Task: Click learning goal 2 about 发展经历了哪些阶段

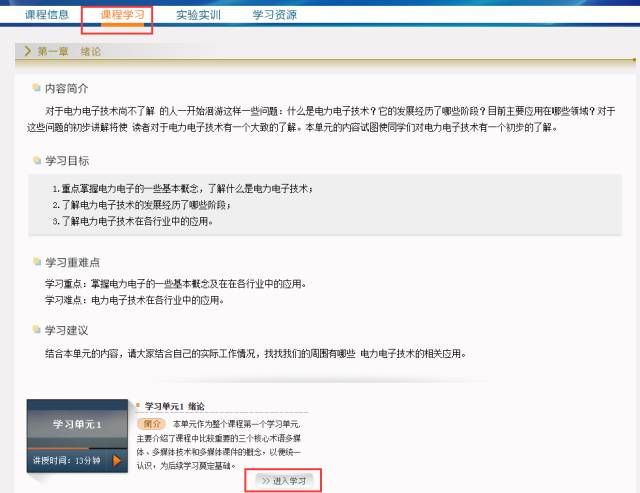Action: (142, 205)
